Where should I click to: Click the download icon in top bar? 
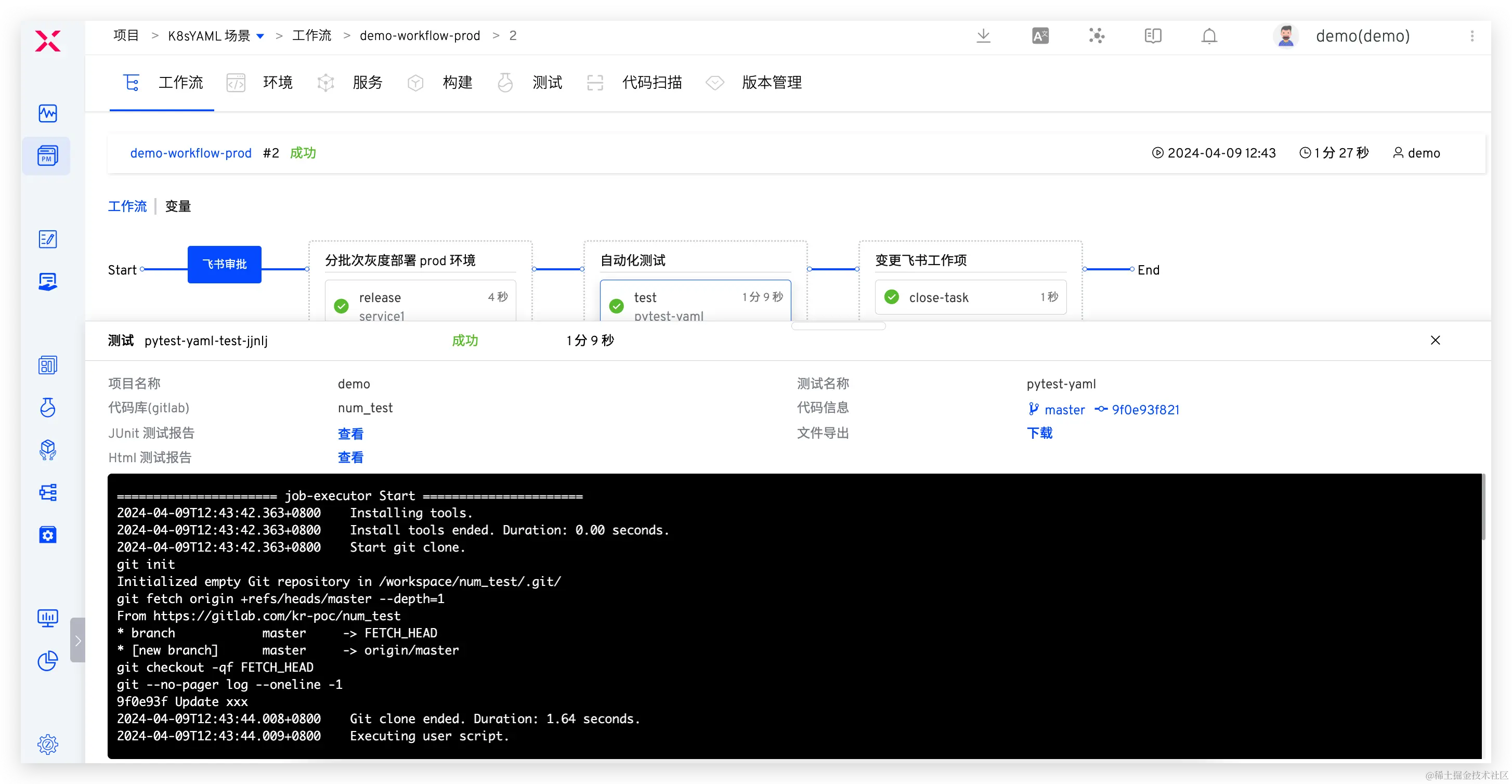983,36
